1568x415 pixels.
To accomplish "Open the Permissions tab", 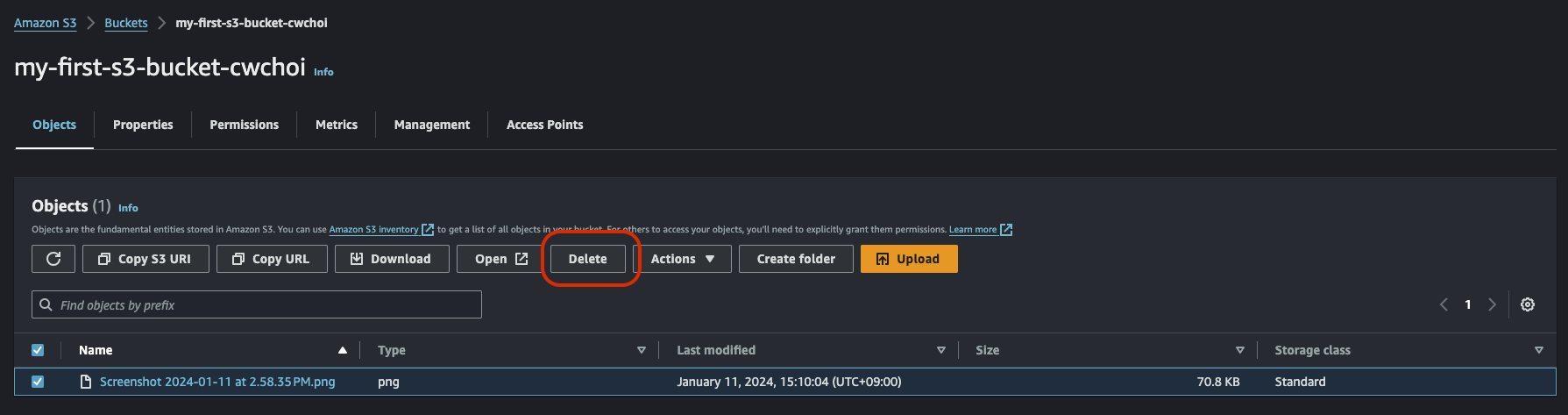I will click(x=244, y=125).
